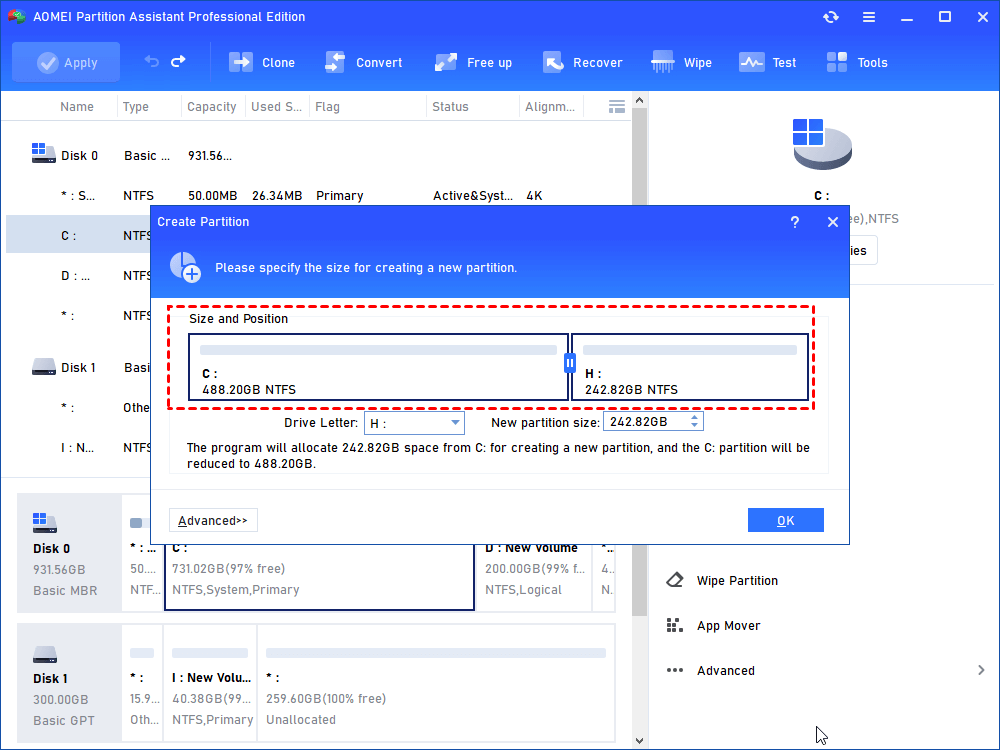
Task: Select D: New Volume in disk map
Action: (x=533, y=578)
